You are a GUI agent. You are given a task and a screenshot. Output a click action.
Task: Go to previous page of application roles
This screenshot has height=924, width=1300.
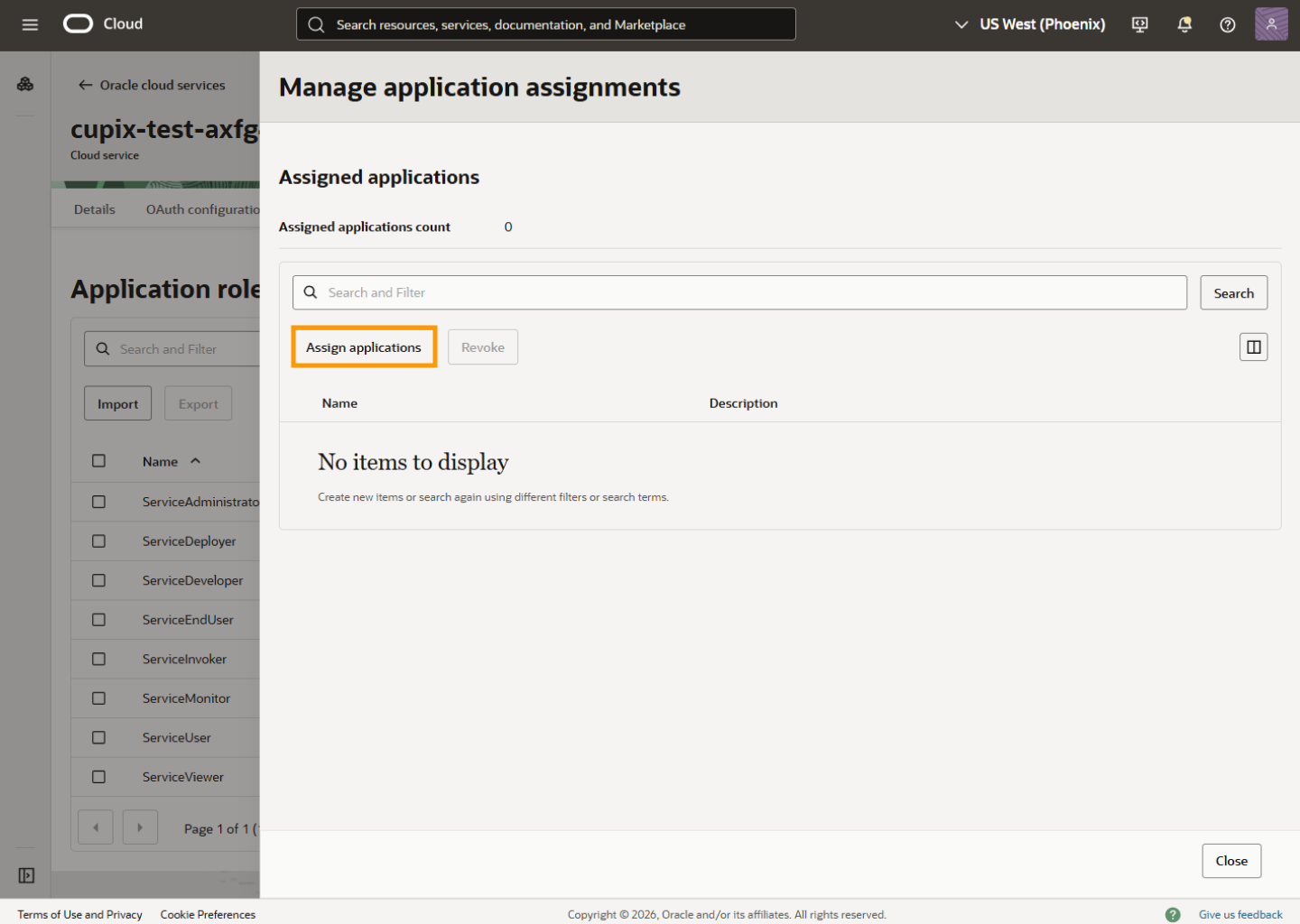[x=96, y=827]
